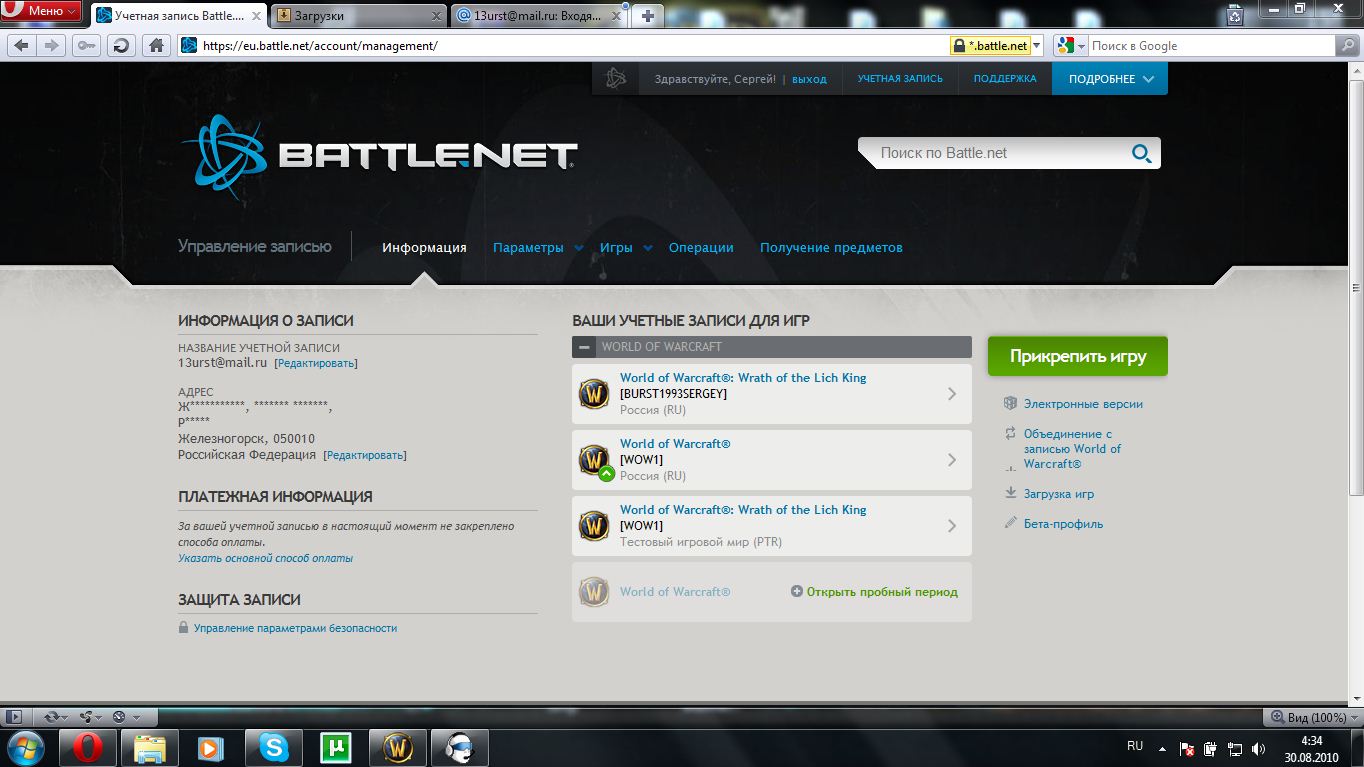Open the Операции section
1364x767 pixels.
coord(701,248)
